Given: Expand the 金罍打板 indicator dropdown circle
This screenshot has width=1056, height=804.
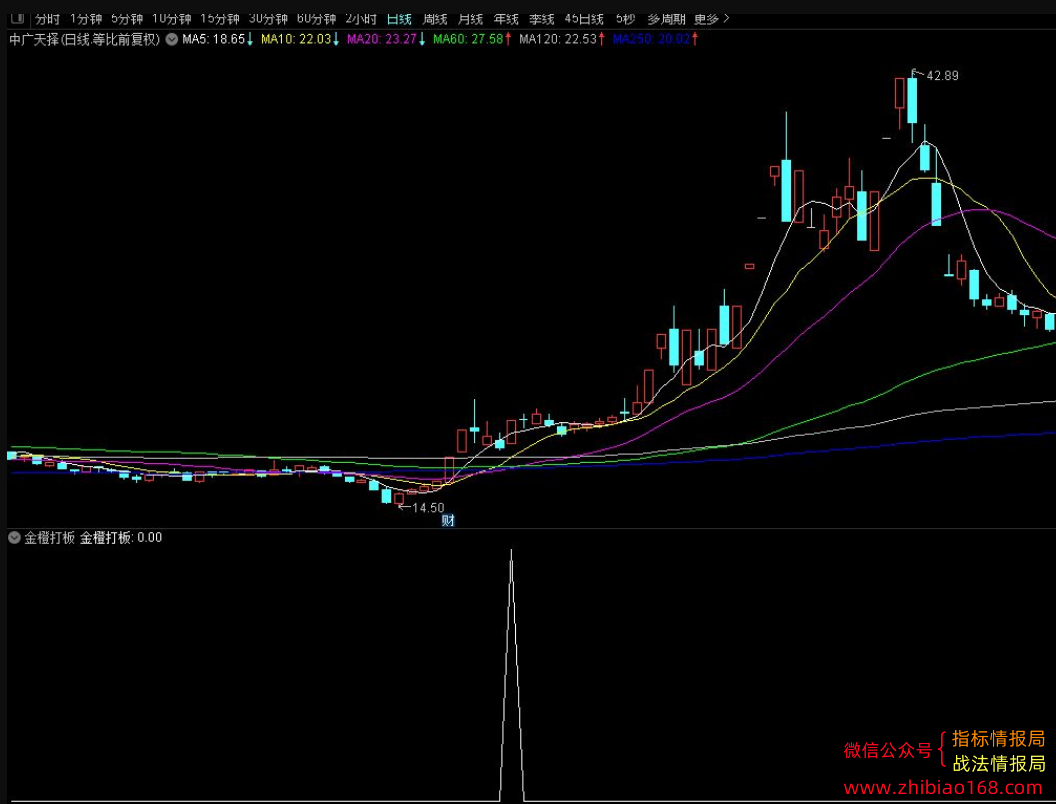Looking at the screenshot, I should 14,537.
